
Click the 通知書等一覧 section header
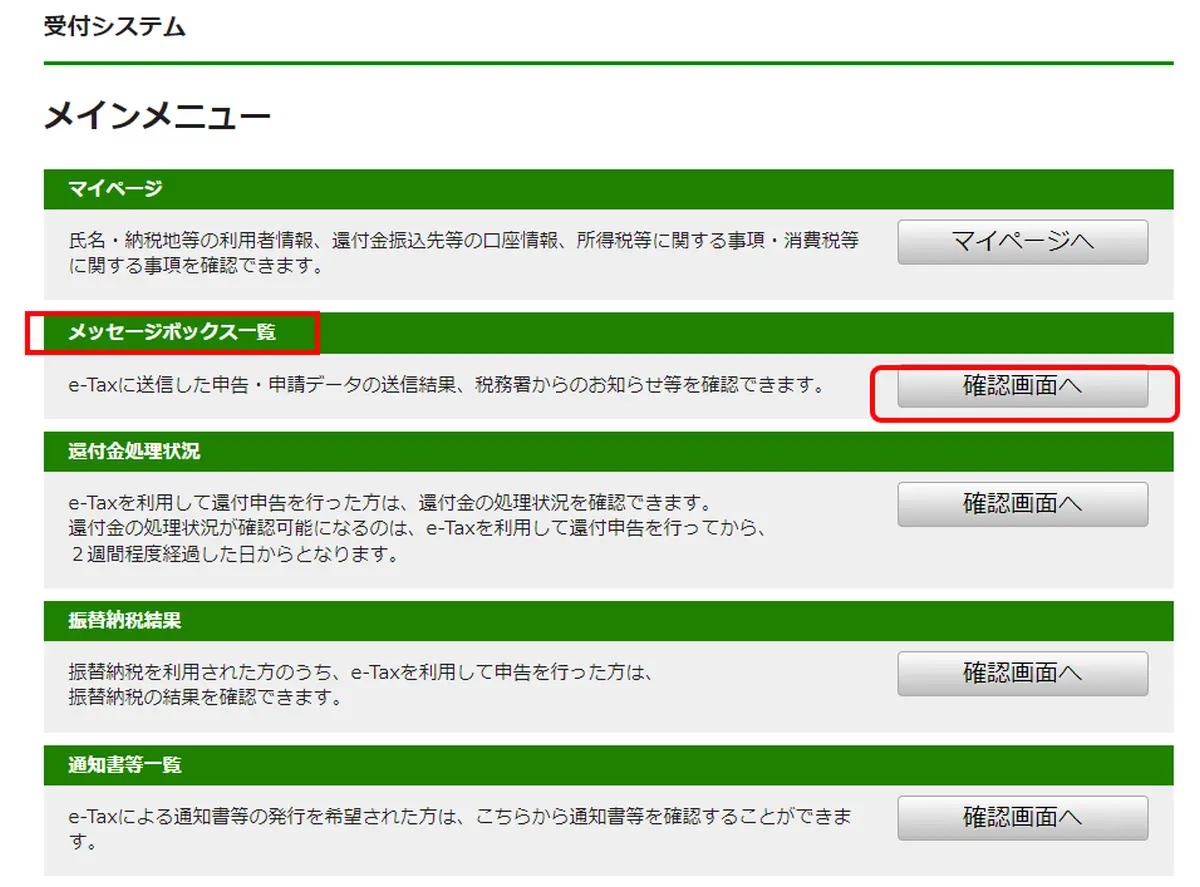point(125,765)
